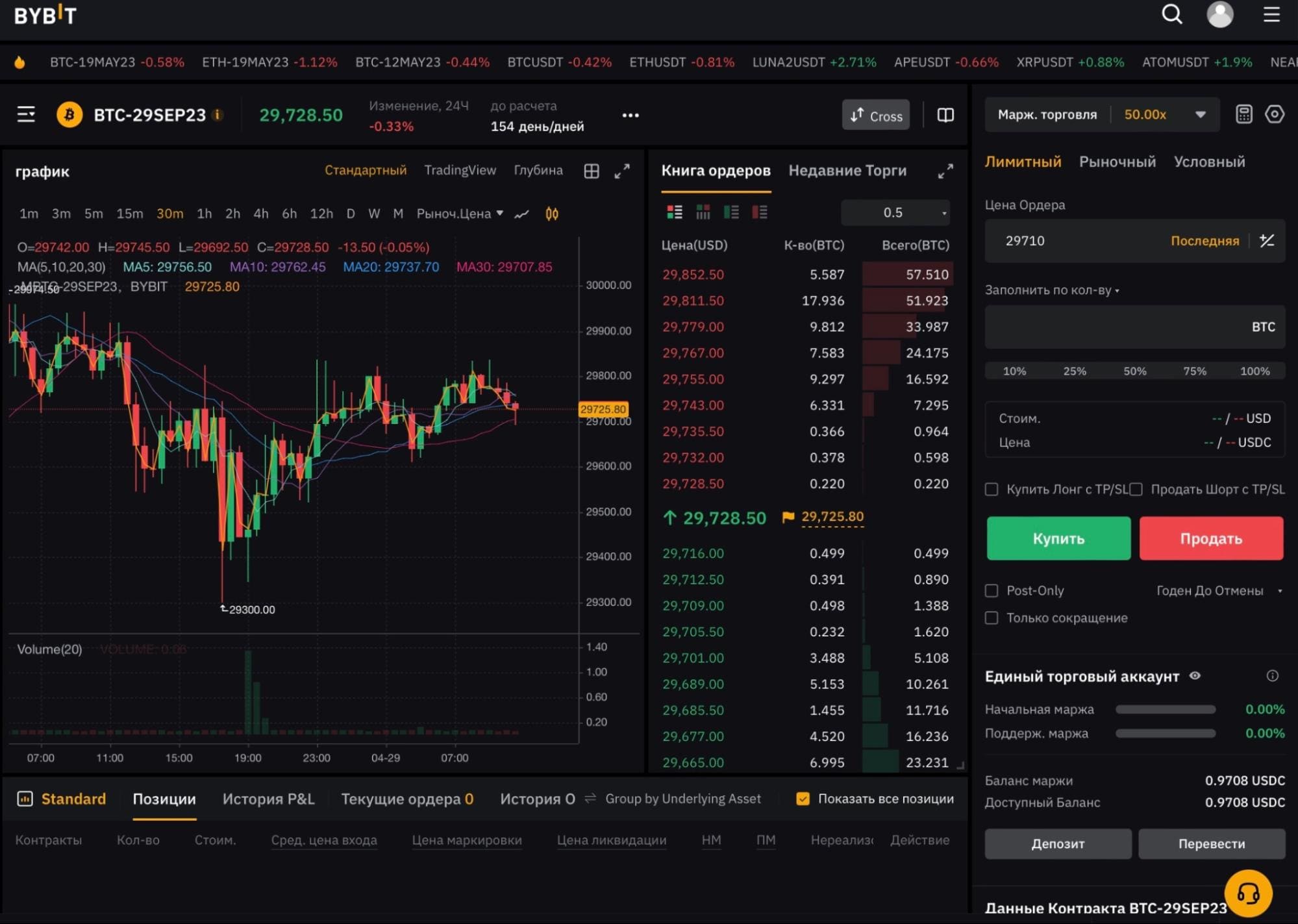Open the user profile avatar

[x=1219, y=14]
